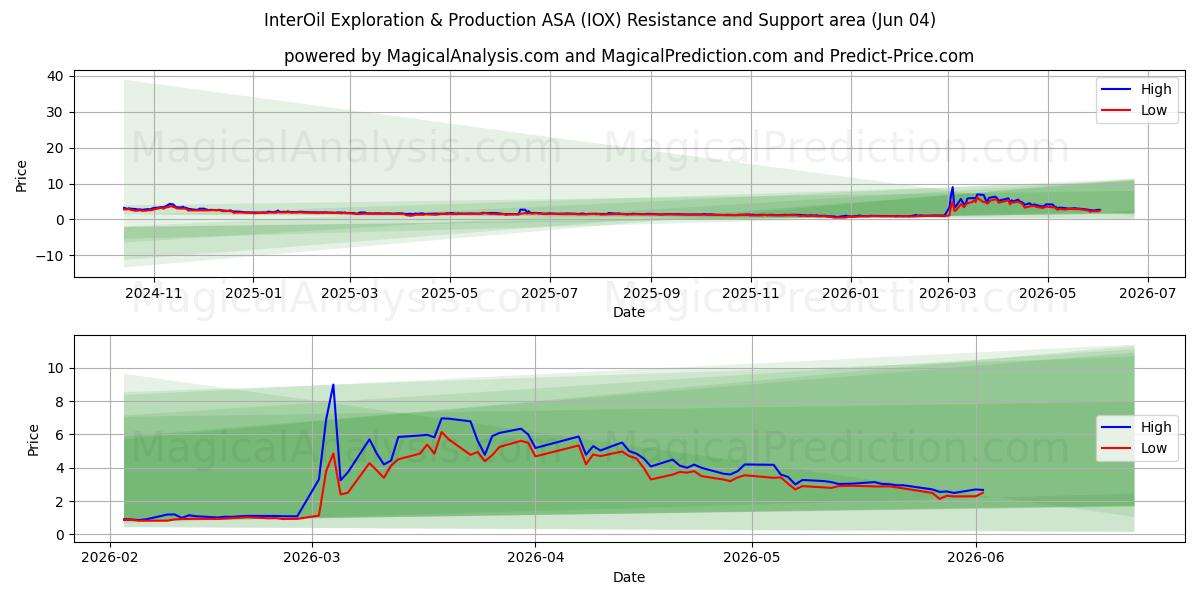Click the '2025-05' tick label on top axis
This screenshot has height=600, width=1200.
[449, 293]
